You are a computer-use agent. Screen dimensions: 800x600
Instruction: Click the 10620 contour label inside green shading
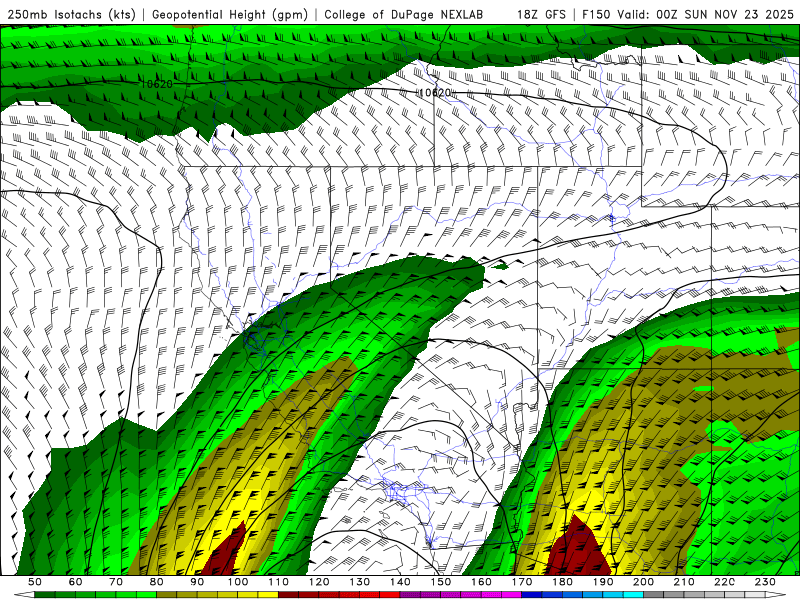click(157, 84)
